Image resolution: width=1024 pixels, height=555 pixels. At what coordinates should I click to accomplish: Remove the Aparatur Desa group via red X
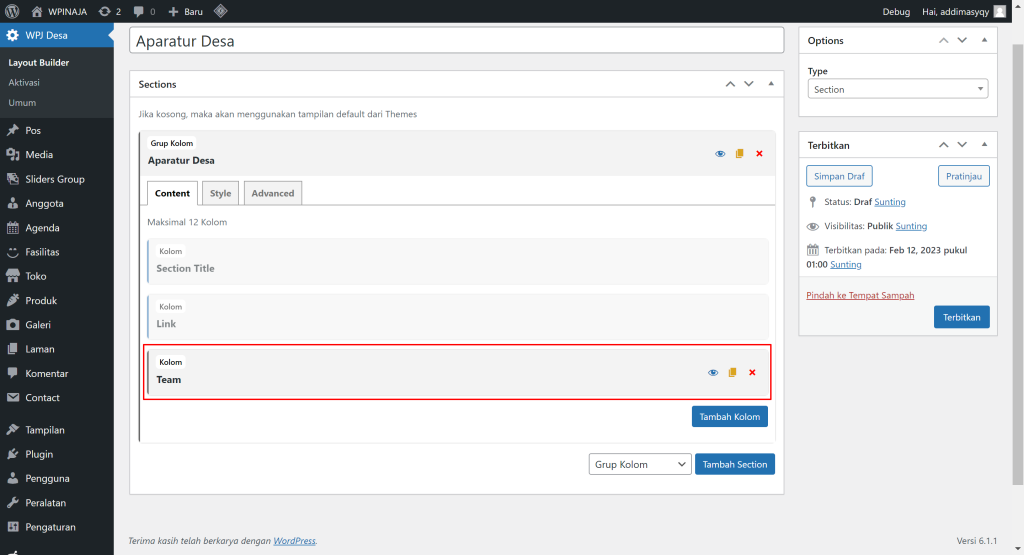tap(760, 153)
